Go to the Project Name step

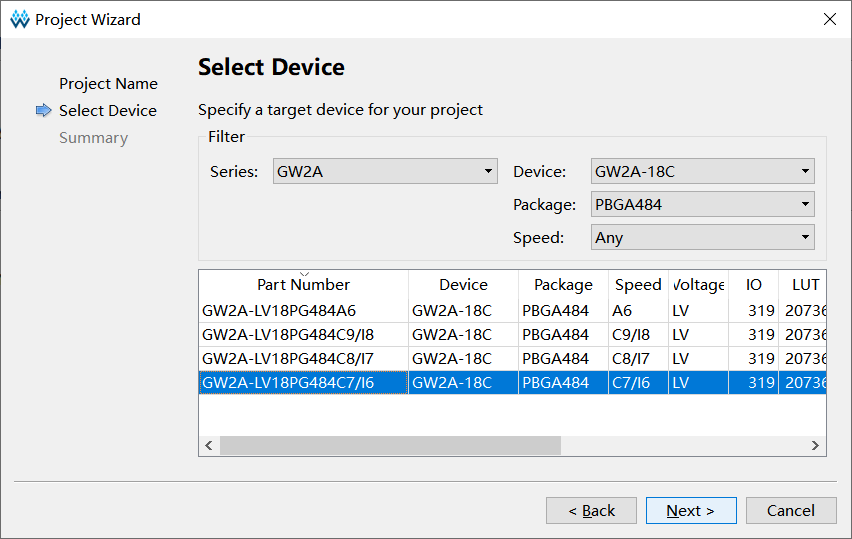[x=108, y=84]
